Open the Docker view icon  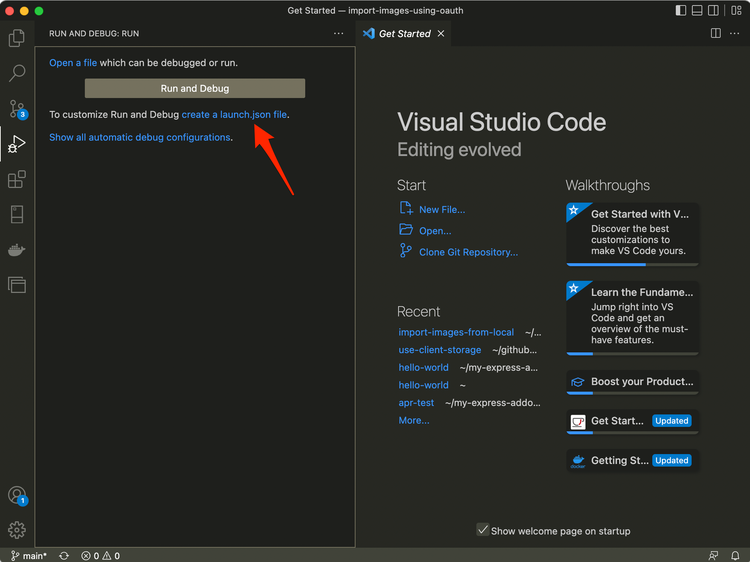click(17, 250)
